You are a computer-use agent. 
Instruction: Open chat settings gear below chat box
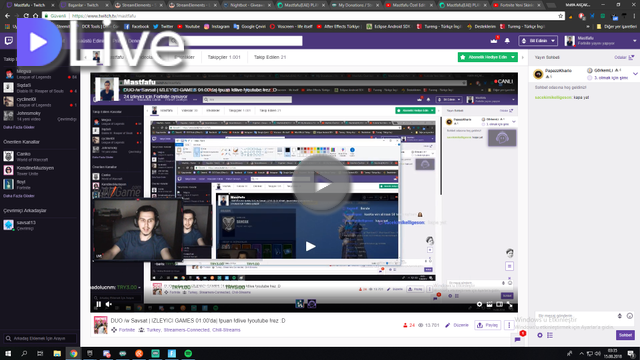coord(540,335)
